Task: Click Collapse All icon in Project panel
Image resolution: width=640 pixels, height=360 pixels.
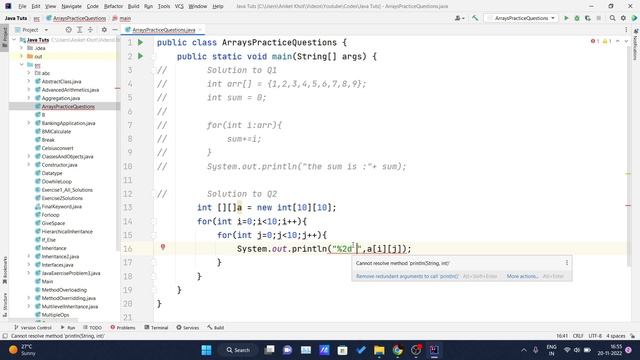Action: (x=90, y=30)
